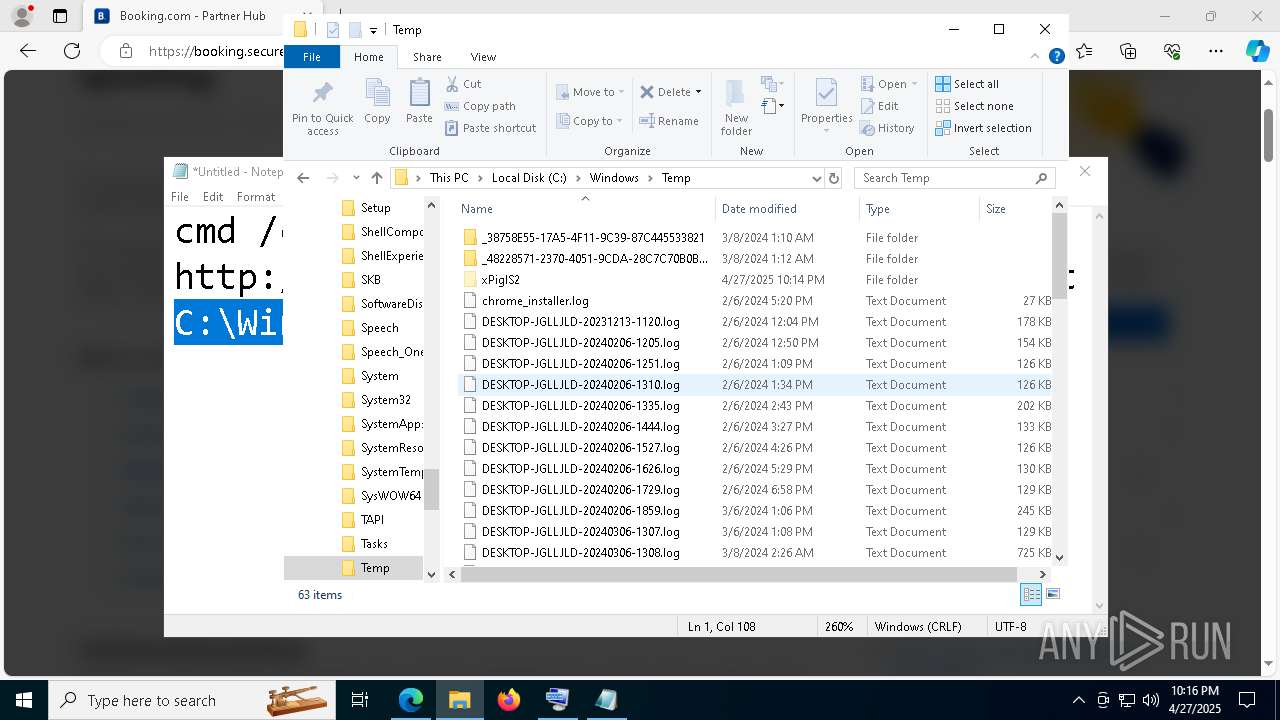Screen dimensions: 1280x720
Task: Sort by Name column header
Action: pyautogui.click(x=586, y=209)
